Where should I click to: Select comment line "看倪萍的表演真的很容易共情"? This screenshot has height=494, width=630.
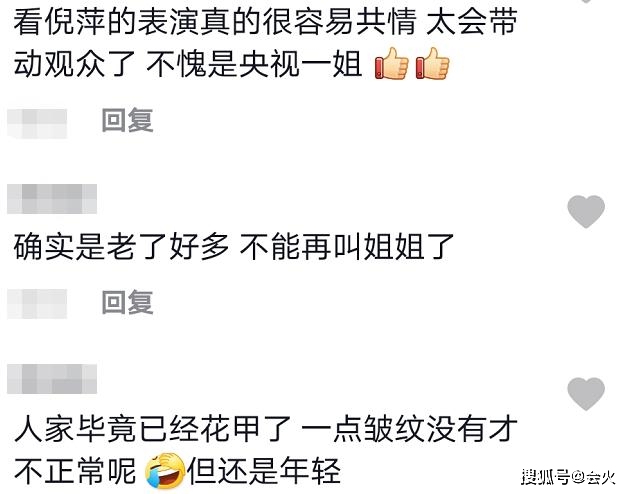[215, 22]
